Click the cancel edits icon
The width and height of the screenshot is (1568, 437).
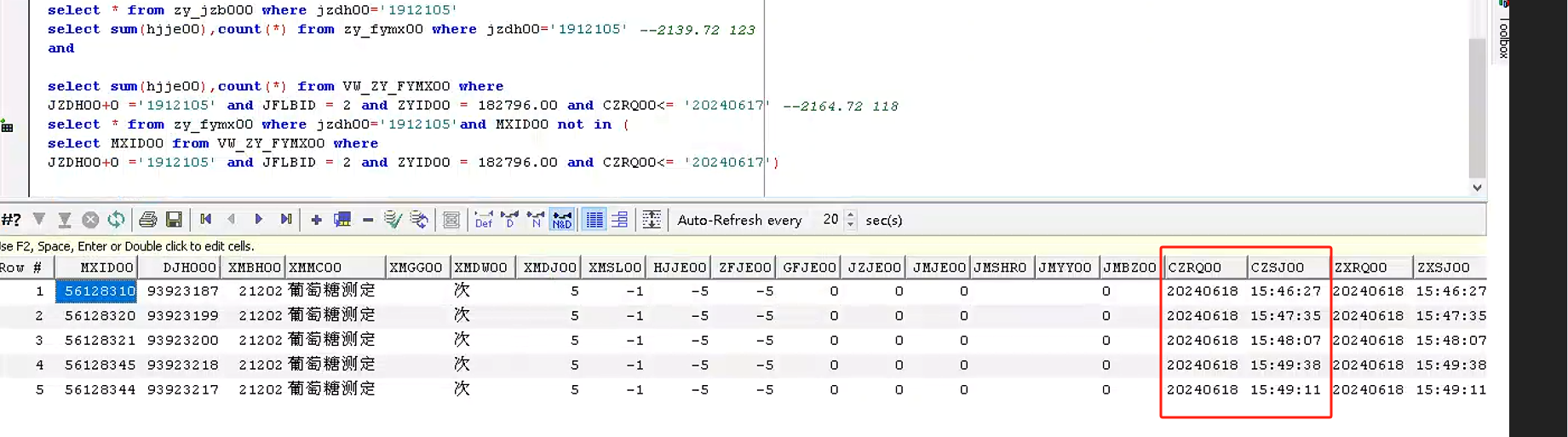point(419,220)
